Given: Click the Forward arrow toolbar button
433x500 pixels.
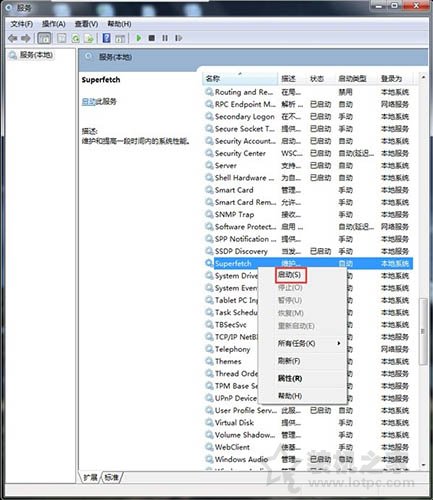Looking at the screenshot, I should [x=26, y=38].
